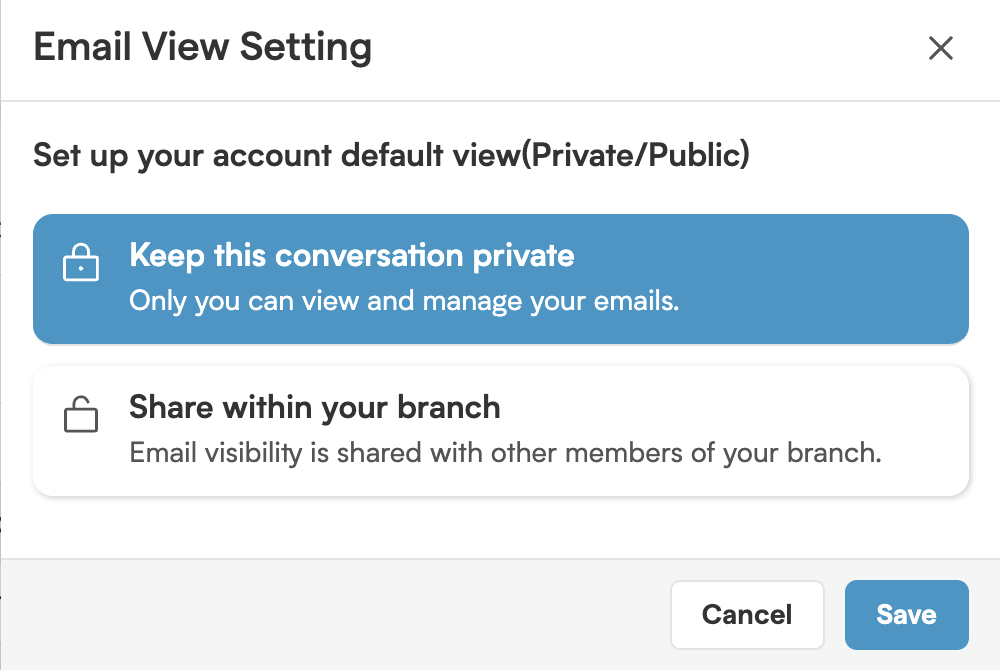Click 'Email visibility is shared' description text
This screenshot has height=670, width=1000.
click(x=505, y=453)
